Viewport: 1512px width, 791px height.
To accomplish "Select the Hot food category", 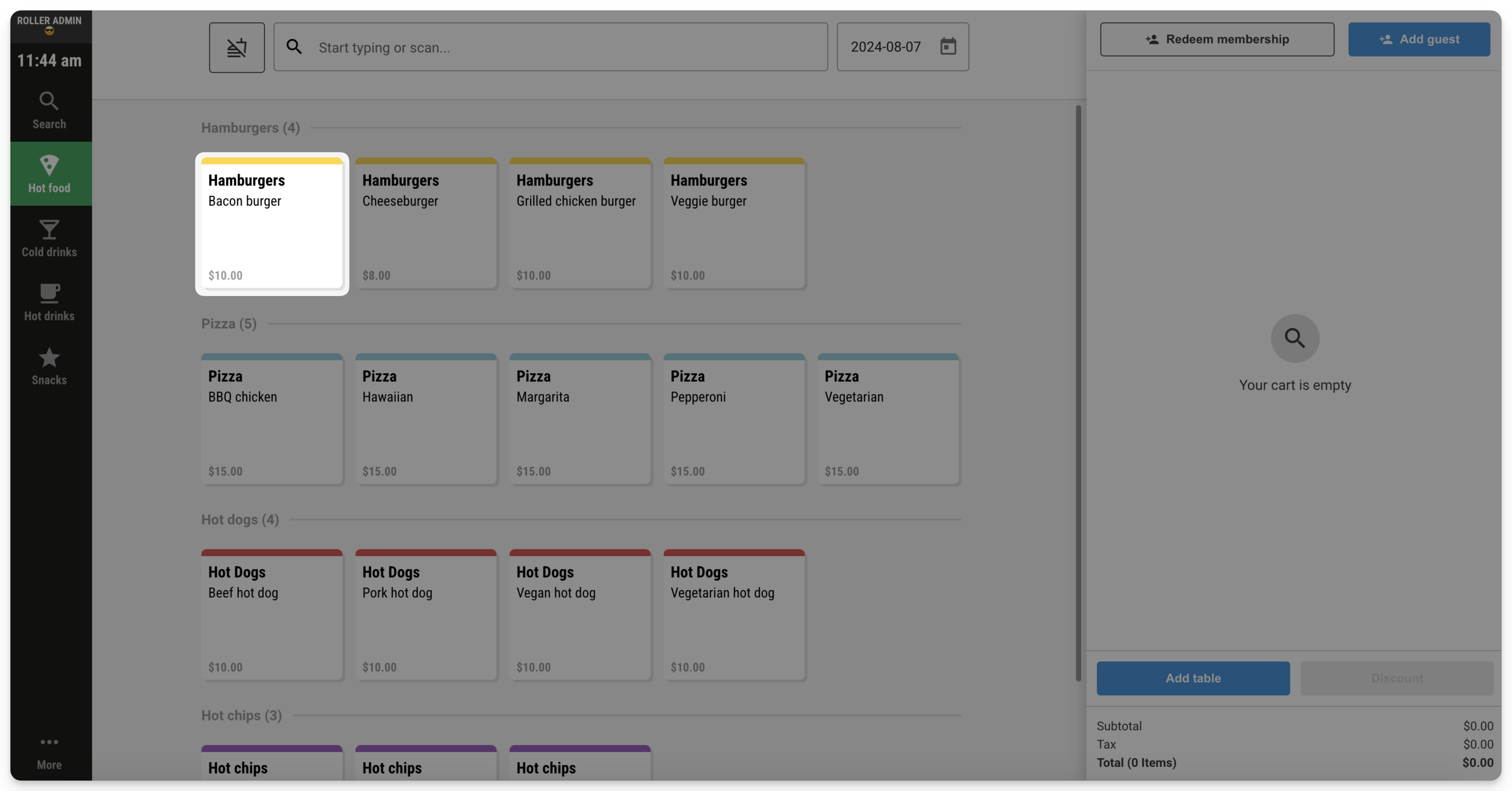I will [x=49, y=174].
